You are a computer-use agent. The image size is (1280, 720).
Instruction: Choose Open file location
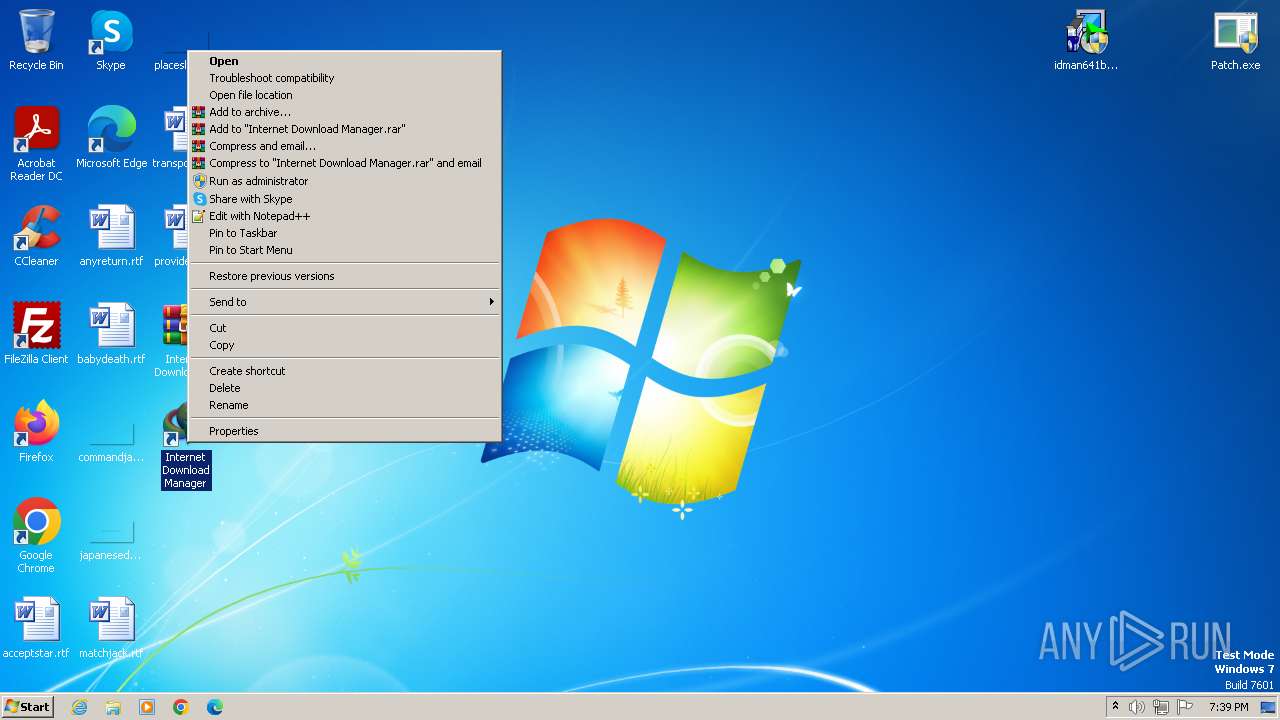pos(344,95)
